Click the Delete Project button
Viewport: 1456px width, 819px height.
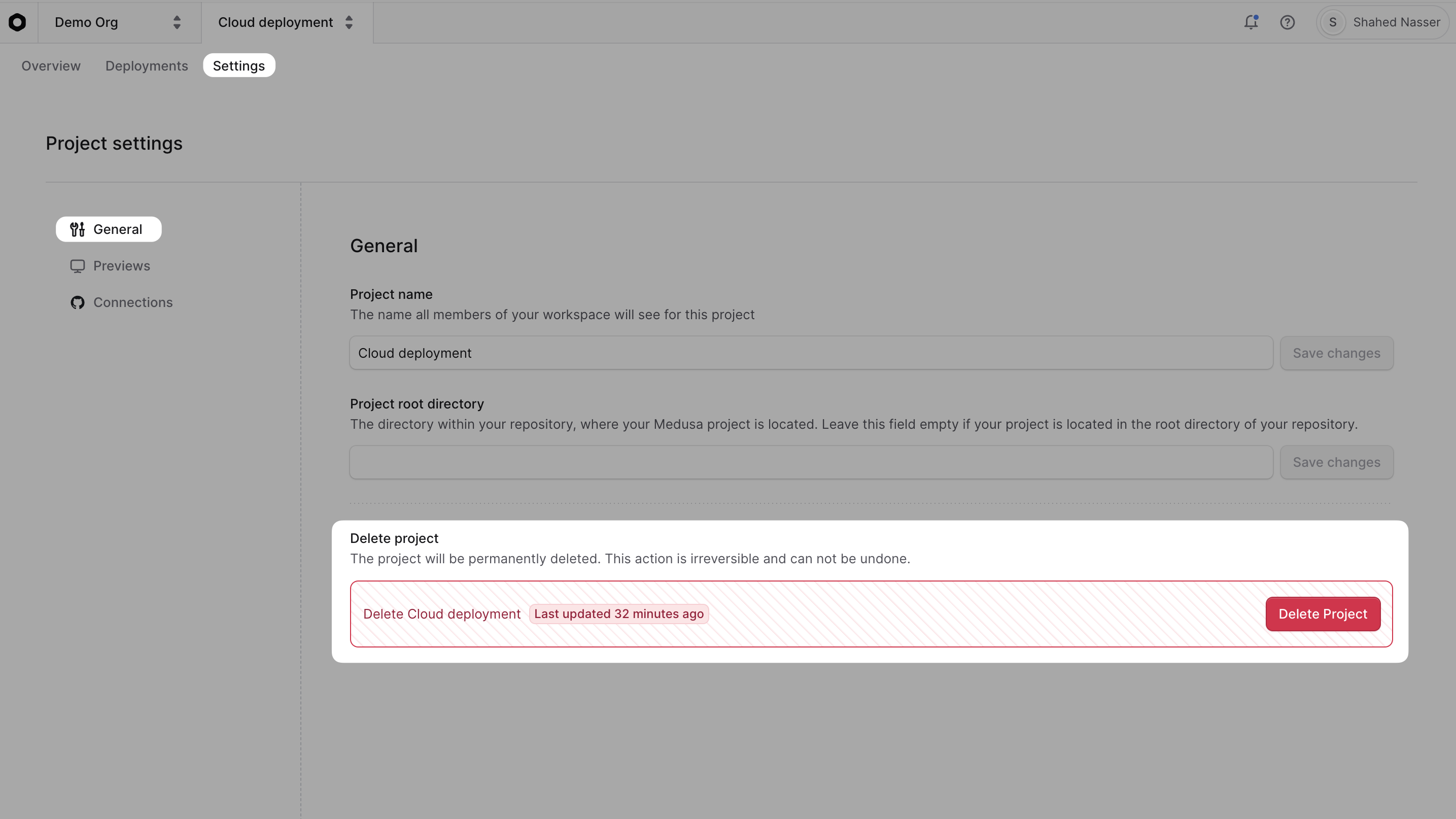click(x=1323, y=614)
